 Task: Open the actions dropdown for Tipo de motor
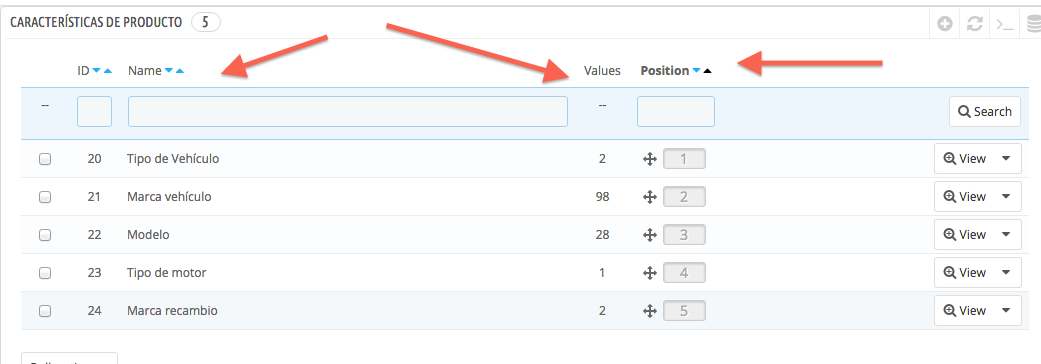click(x=1006, y=272)
